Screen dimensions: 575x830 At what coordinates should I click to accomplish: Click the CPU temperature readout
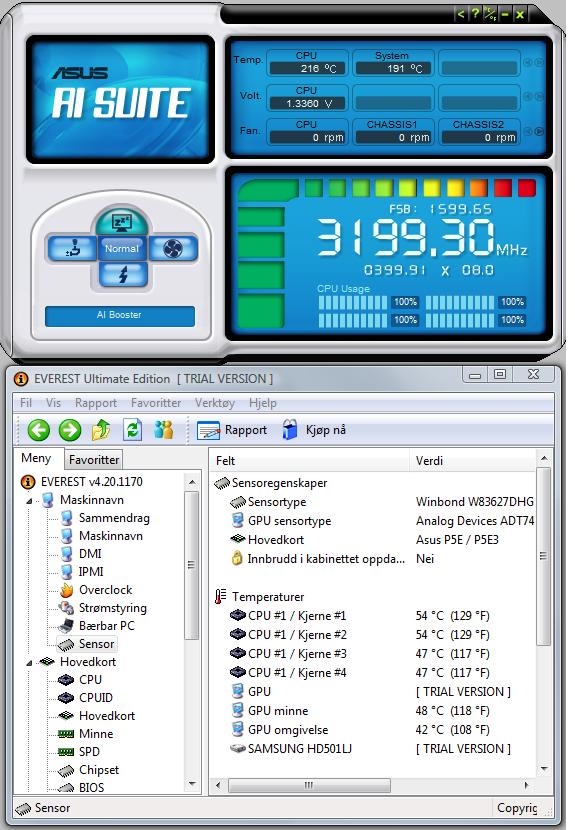tap(307, 69)
